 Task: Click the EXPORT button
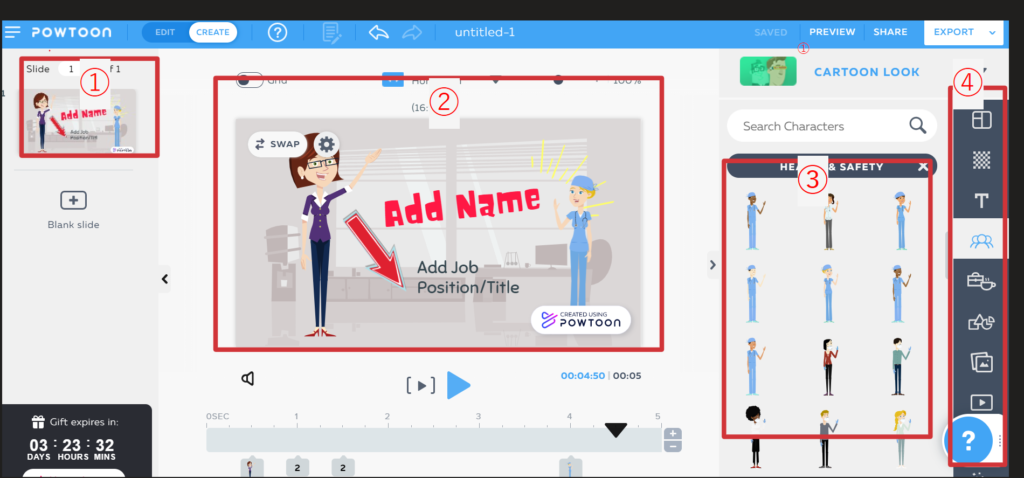953,32
